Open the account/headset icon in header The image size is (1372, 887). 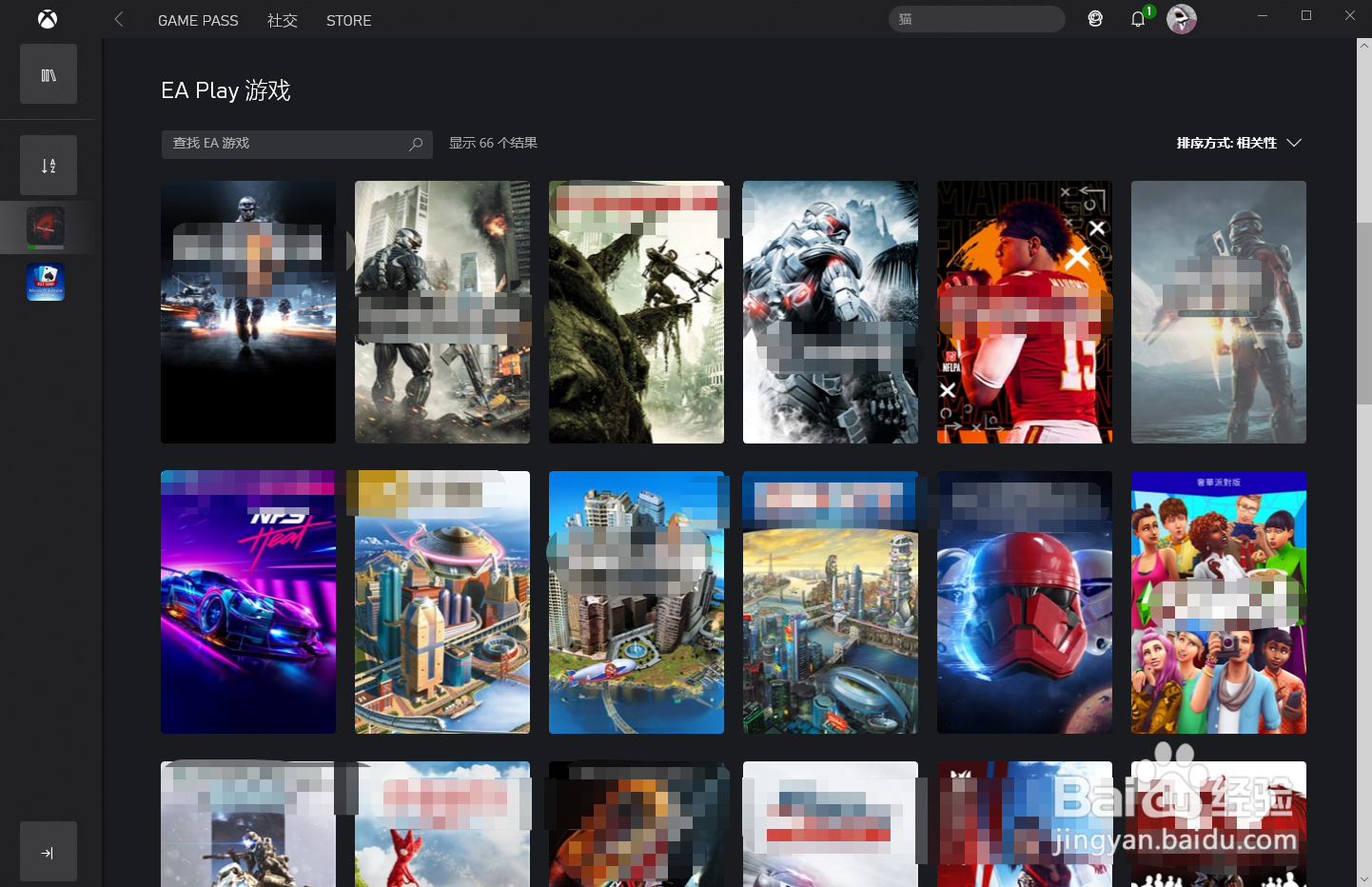1095,19
